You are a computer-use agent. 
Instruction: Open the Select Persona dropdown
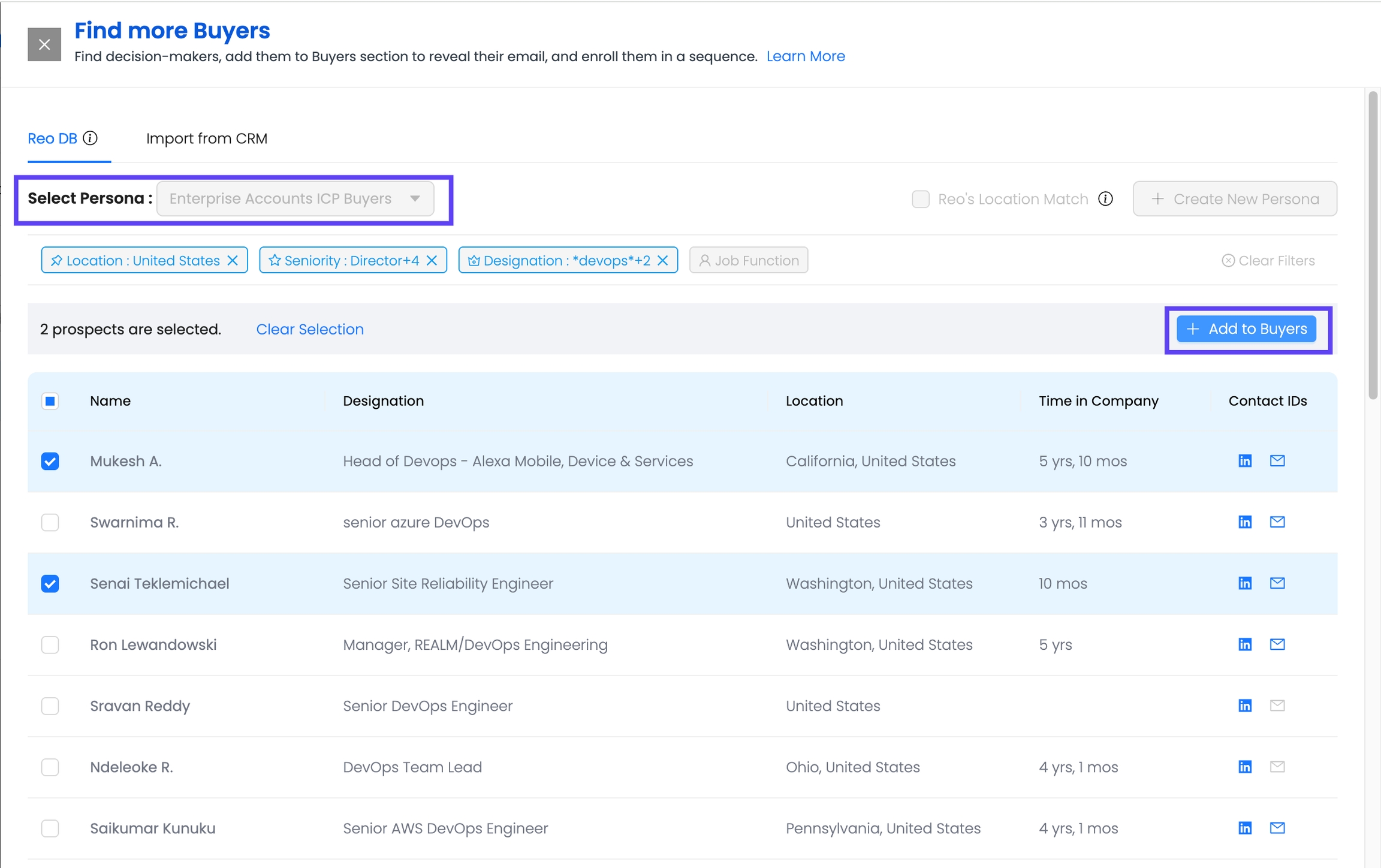tap(295, 199)
